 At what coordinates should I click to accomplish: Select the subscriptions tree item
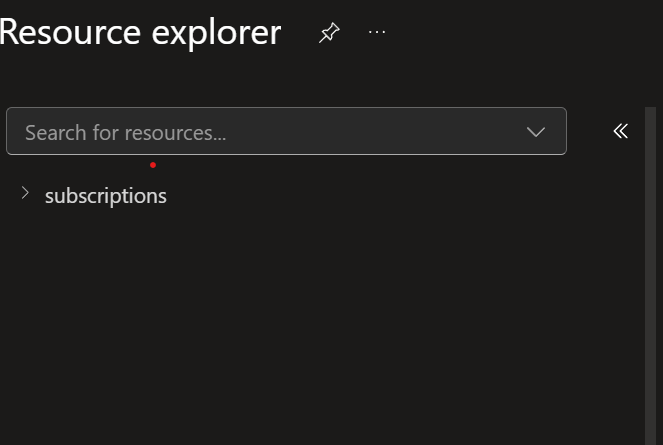pyautogui.click(x=105, y=196)
